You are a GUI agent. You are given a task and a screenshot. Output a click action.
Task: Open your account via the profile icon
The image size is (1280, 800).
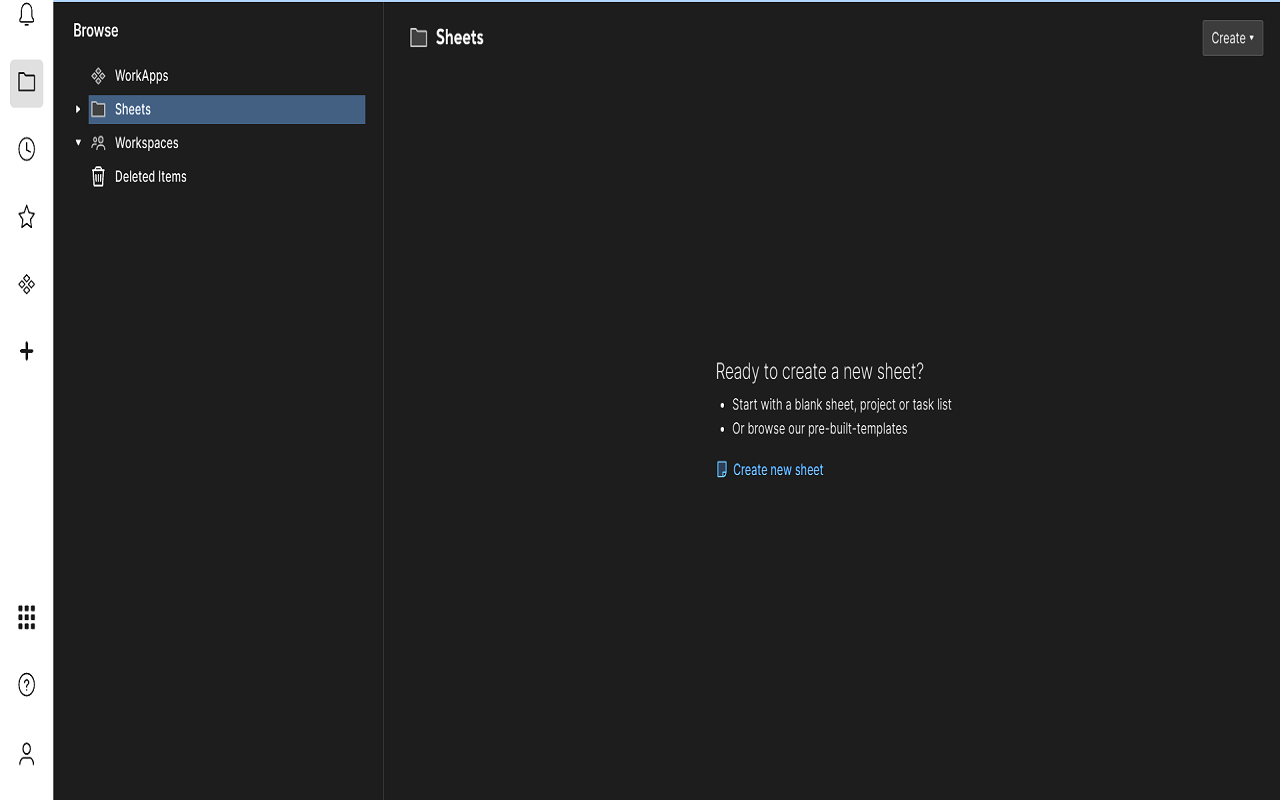pyautogui.click(x=26, y=754)
